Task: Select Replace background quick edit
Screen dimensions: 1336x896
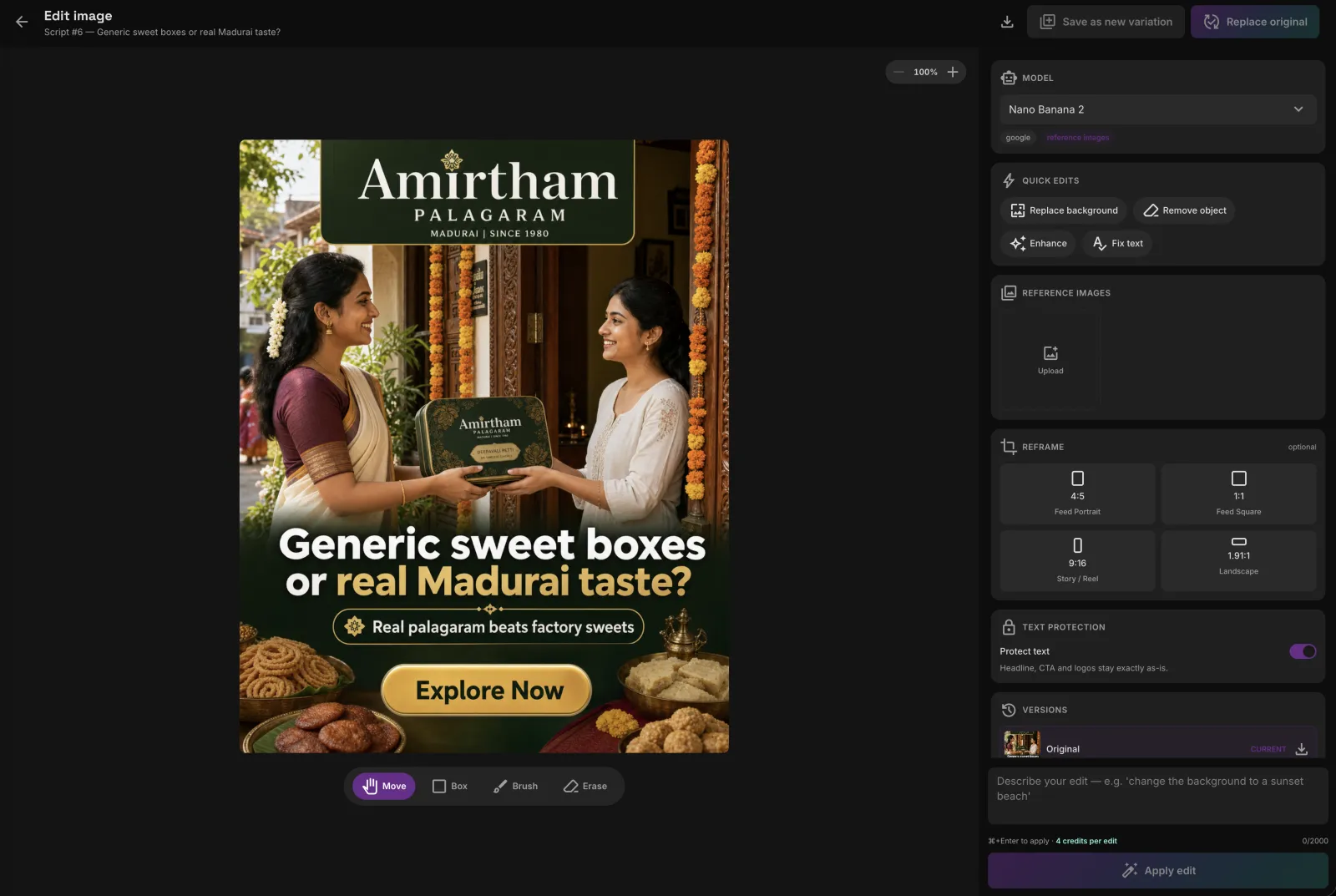Action: [x=1064, y=210]
